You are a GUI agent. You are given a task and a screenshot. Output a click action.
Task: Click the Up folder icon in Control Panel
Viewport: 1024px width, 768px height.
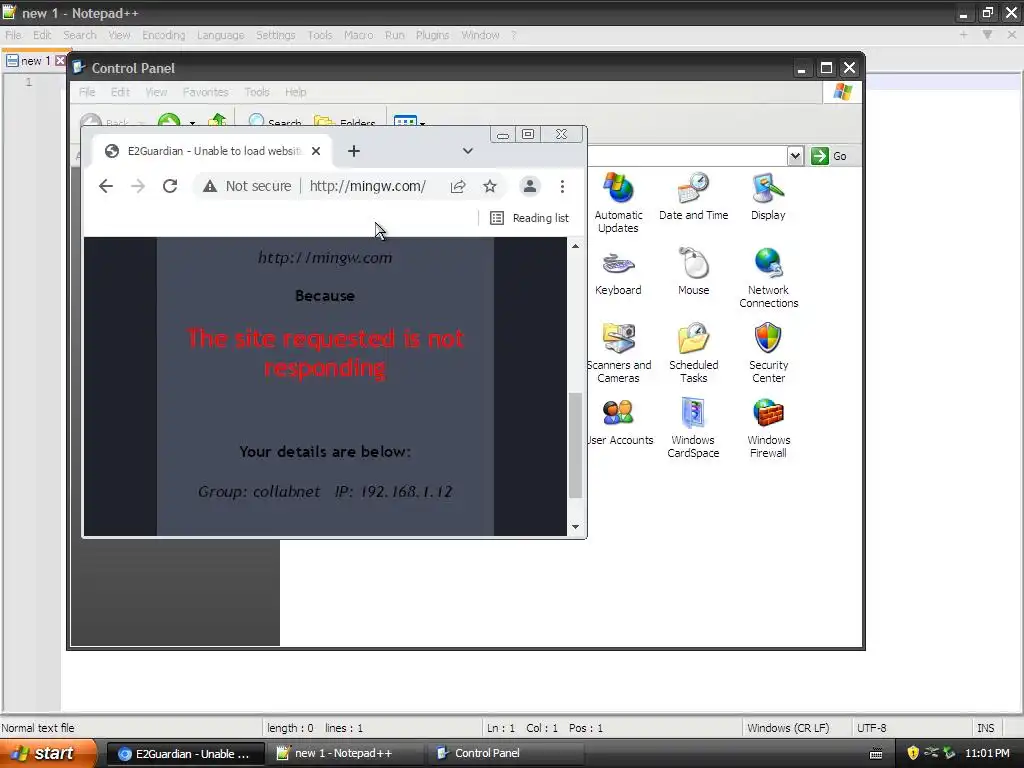[217, 120]
